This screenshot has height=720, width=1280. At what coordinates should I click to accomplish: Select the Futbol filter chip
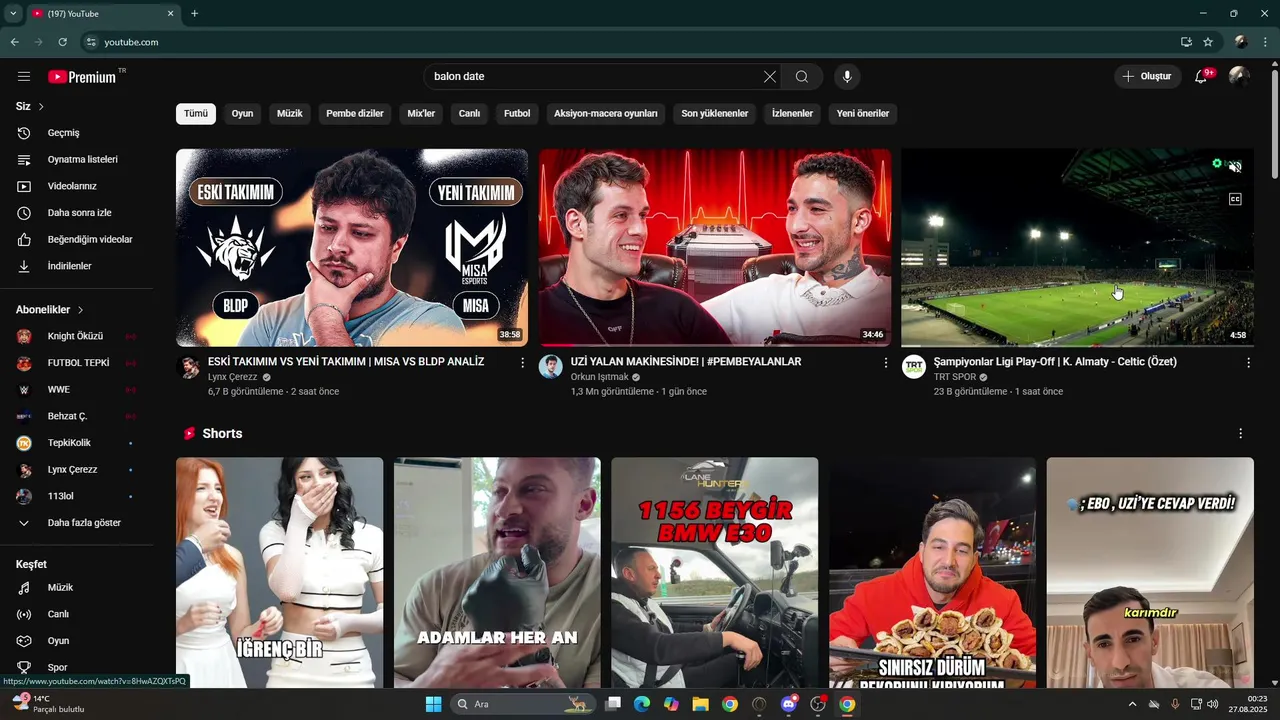pos(517,113)
